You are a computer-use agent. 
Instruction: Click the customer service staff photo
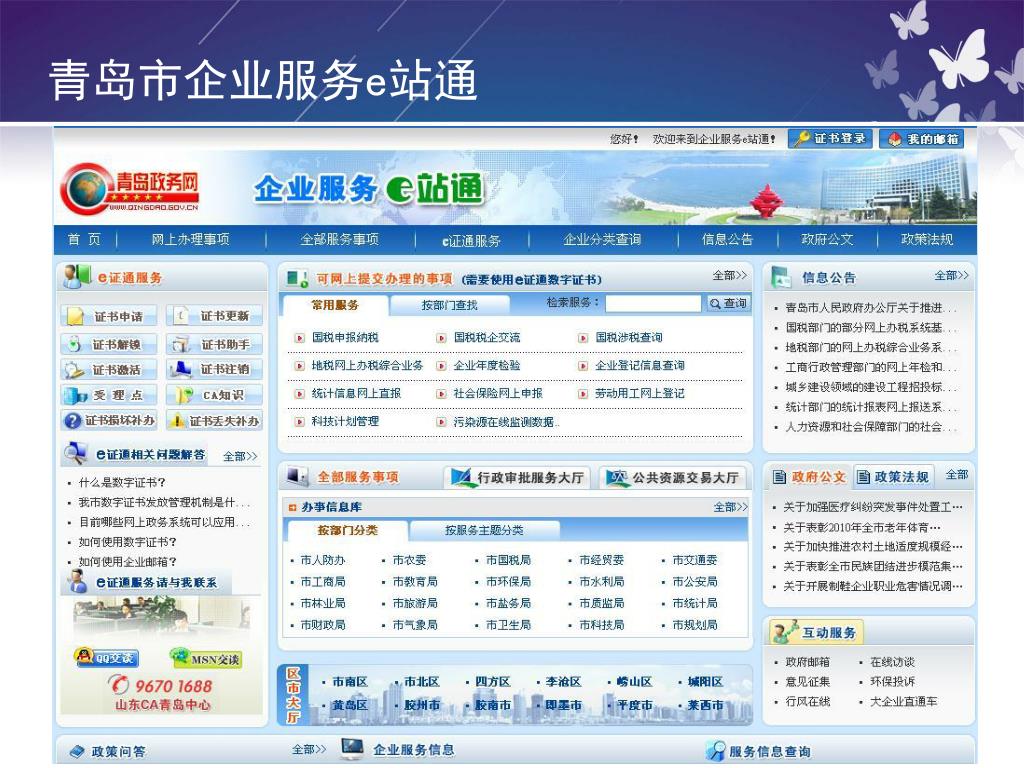point(161,617)
